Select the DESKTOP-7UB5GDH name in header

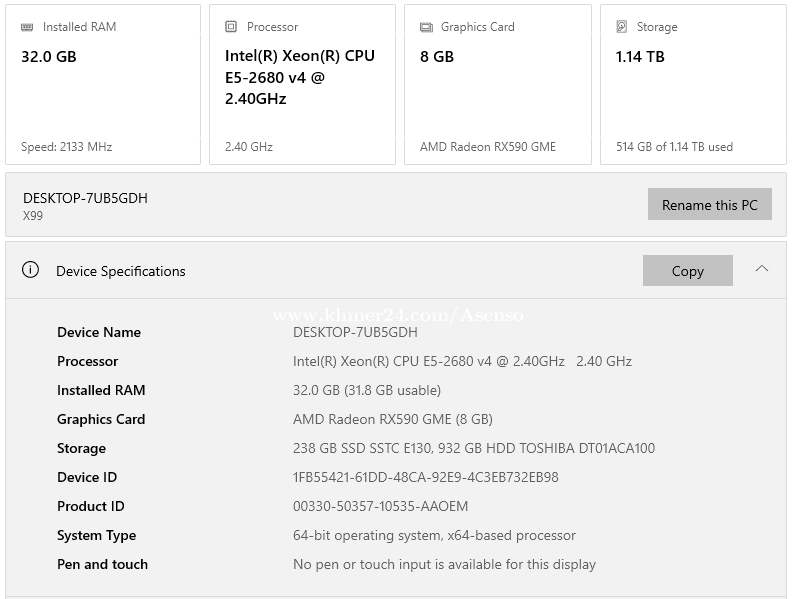(x=85, y=198)
